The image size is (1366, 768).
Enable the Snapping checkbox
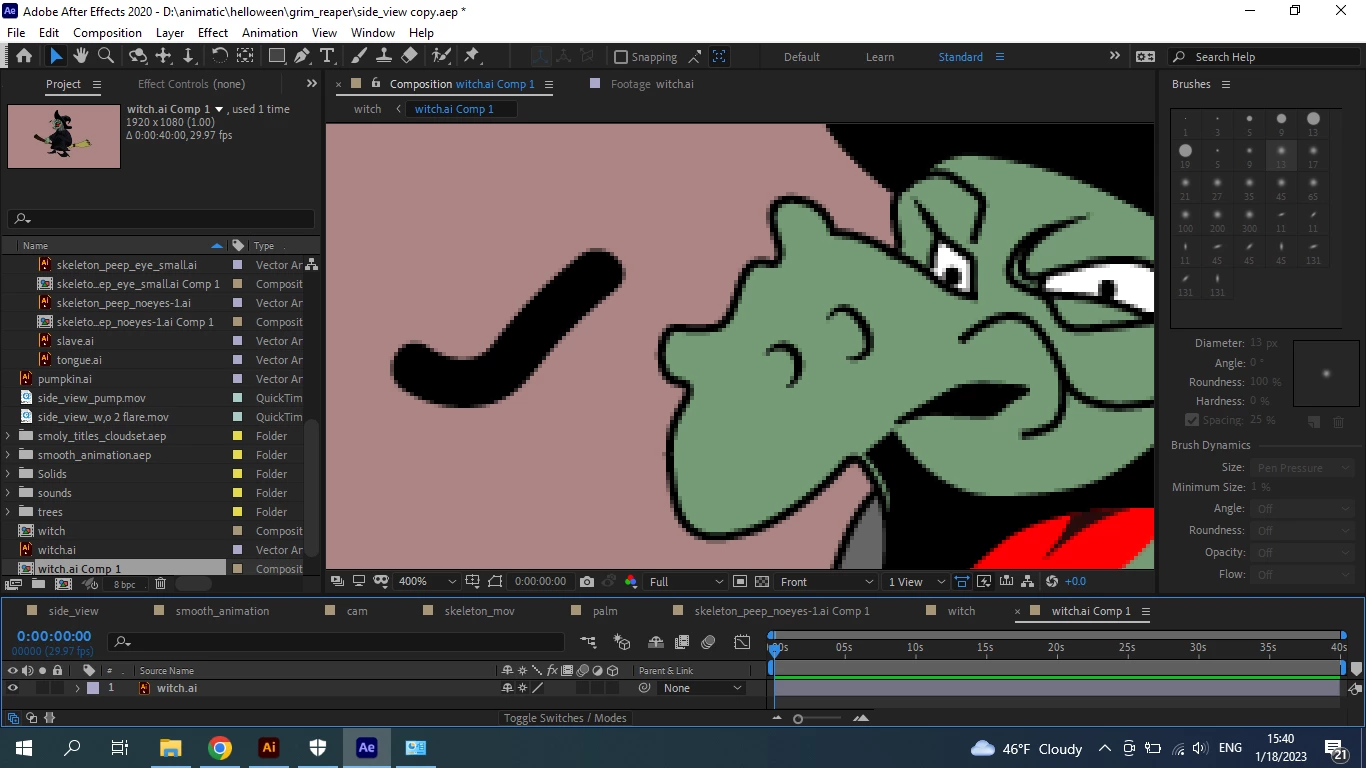tap(621, 57)
